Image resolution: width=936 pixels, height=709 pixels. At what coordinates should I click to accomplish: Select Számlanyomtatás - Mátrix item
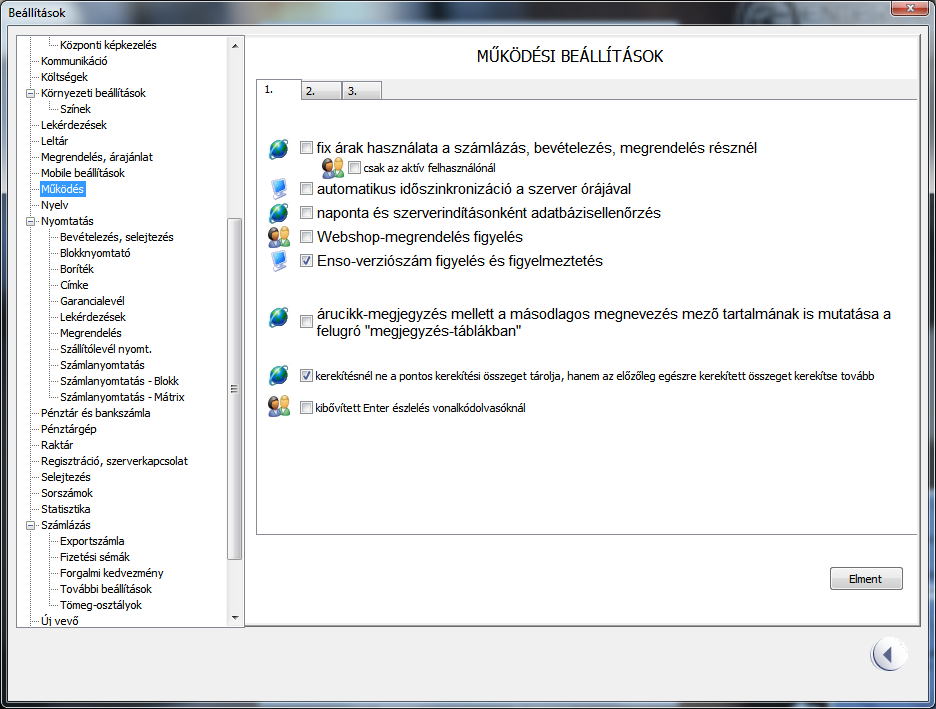(122, 397)
